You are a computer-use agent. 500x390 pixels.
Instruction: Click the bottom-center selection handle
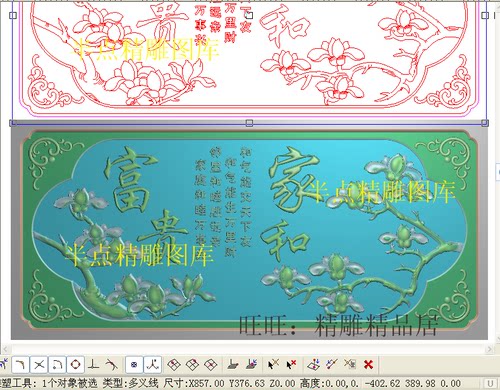(249, 123)
